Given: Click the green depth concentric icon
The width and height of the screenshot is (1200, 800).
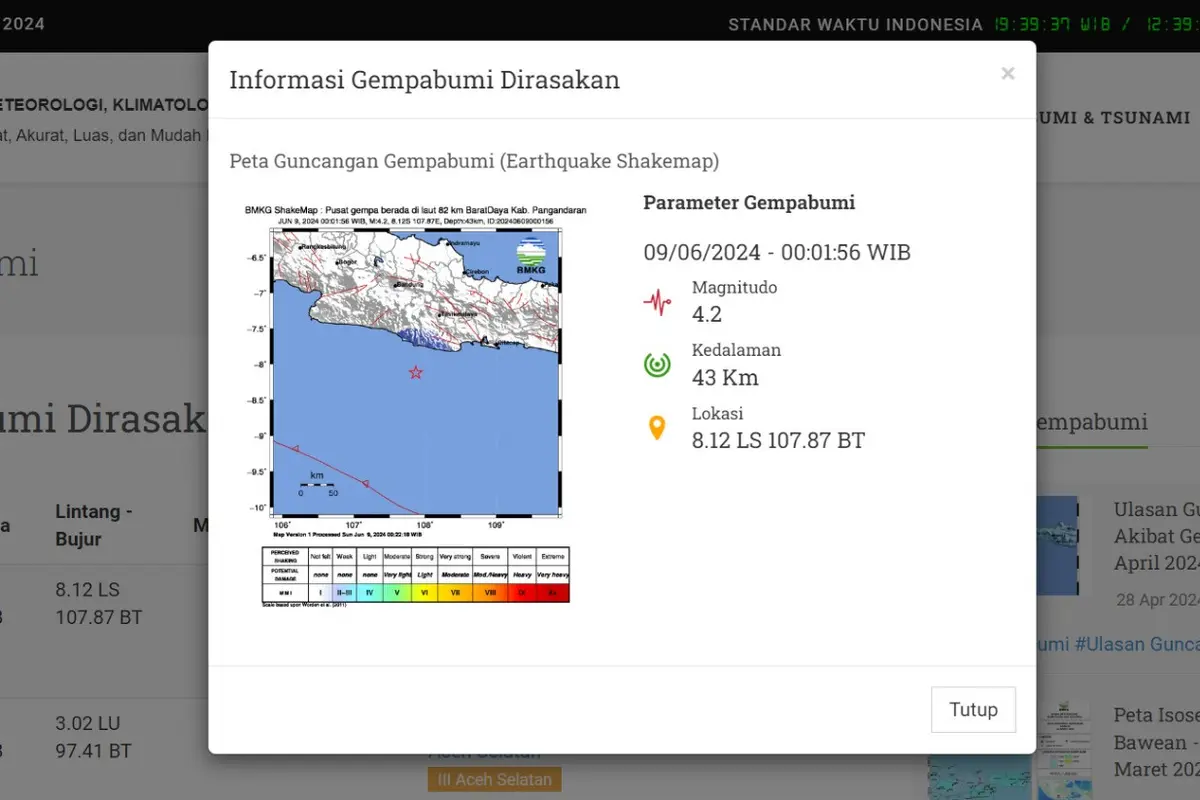Looking at the screenshot, I should [x=657, y=365].
